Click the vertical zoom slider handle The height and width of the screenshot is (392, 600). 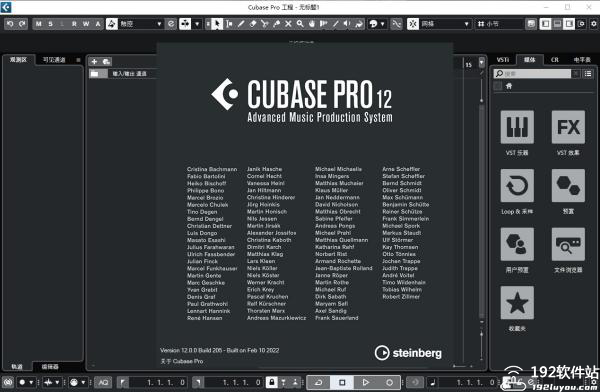pos(481,100)
